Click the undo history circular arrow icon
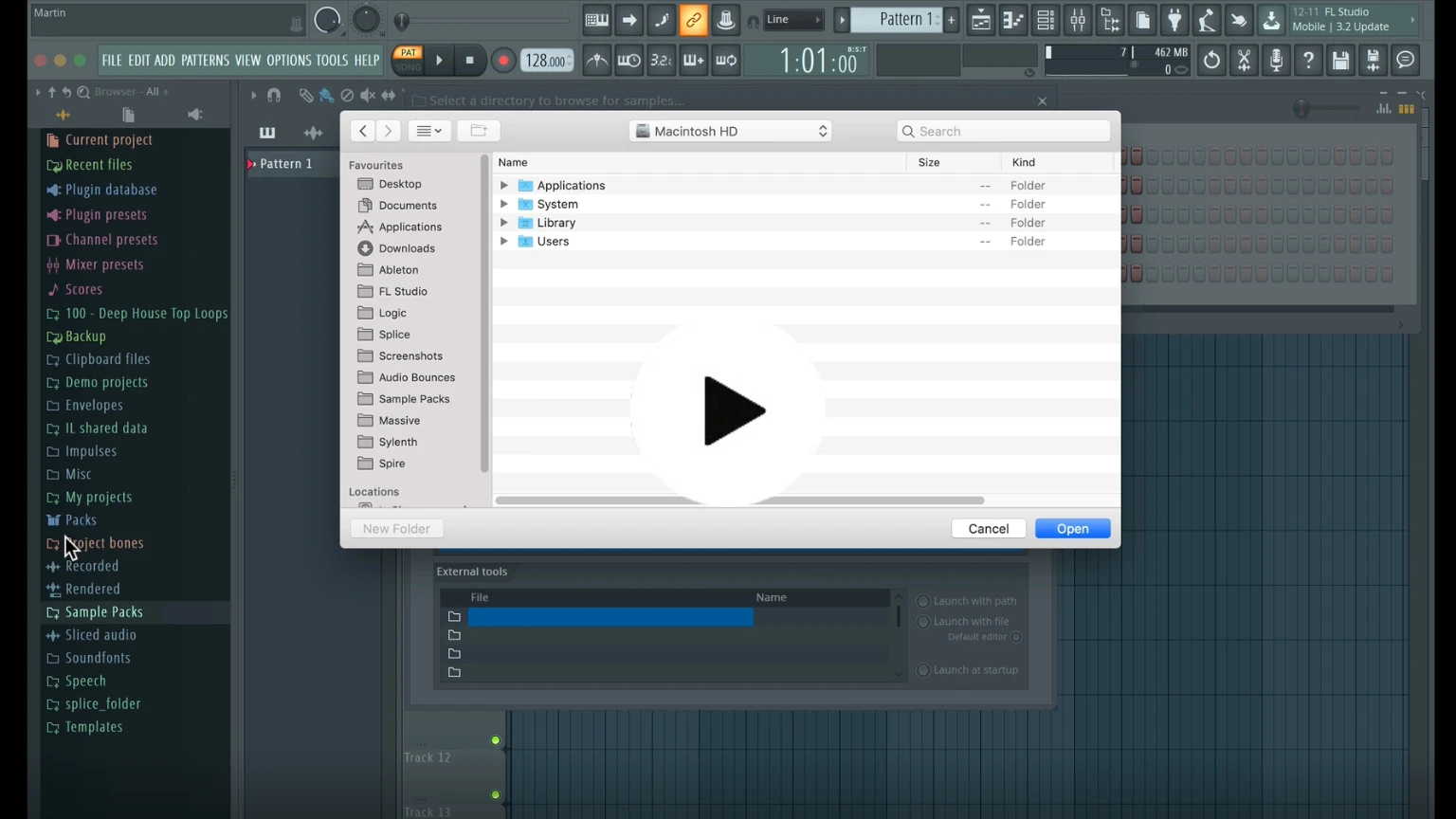 click(x=1211, y=61)
